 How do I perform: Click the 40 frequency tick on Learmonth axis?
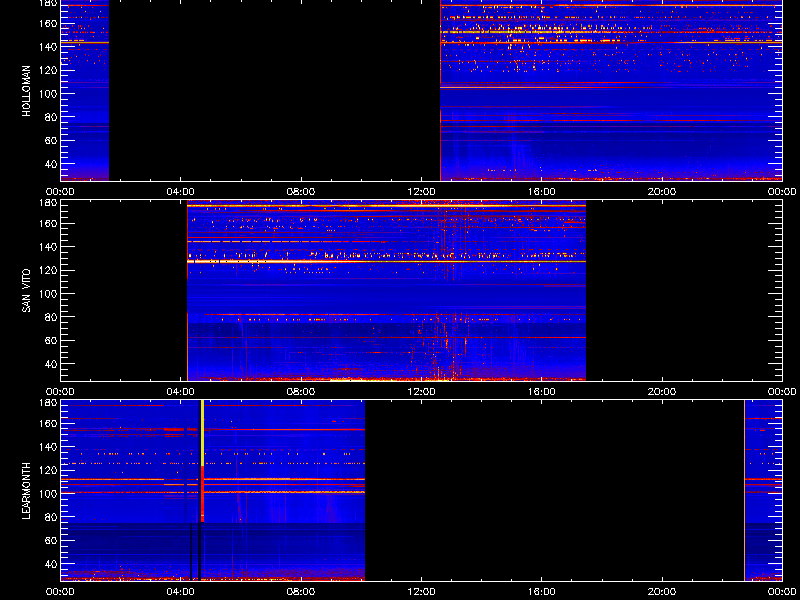coord(51,564)
